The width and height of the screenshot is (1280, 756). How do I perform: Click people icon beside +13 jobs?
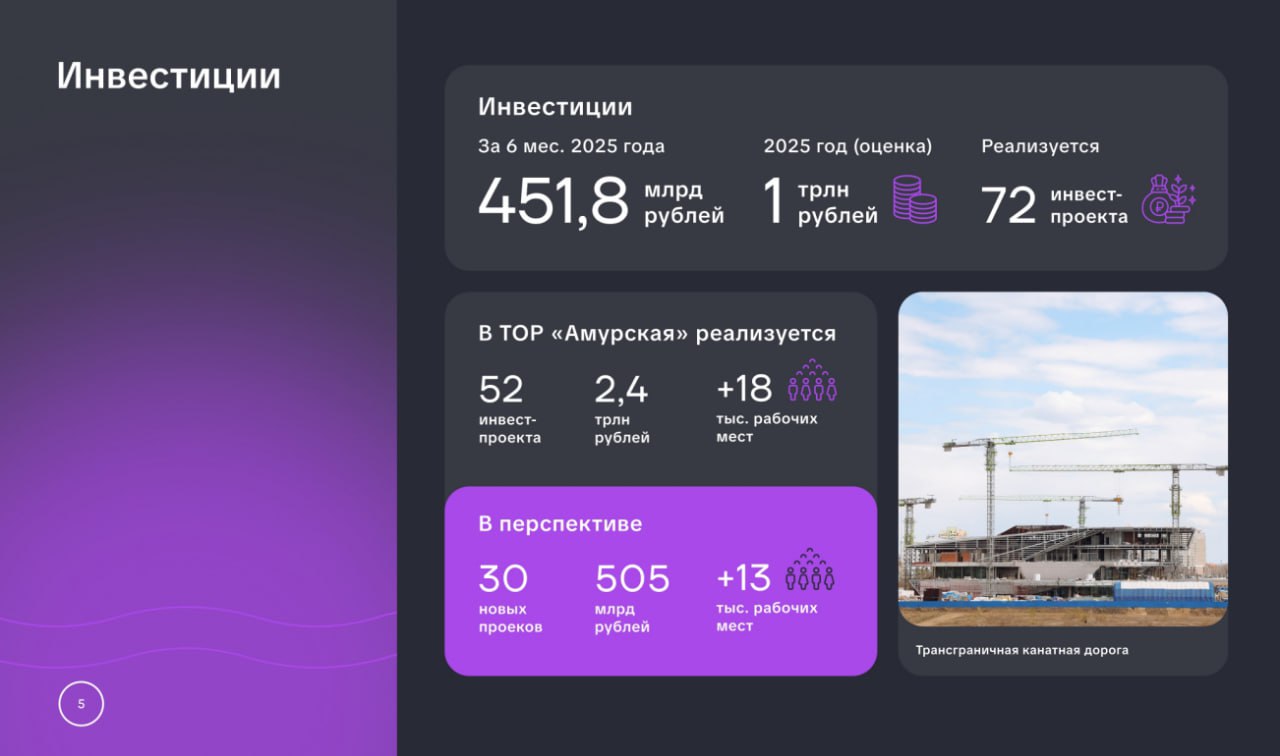tap(810, 570)
